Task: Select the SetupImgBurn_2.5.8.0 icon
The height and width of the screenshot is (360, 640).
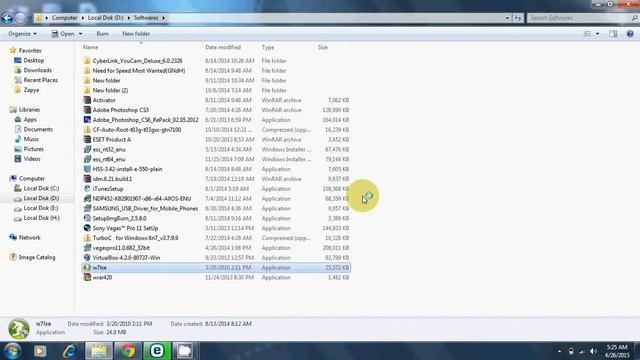Action: [x=87, y=218]
